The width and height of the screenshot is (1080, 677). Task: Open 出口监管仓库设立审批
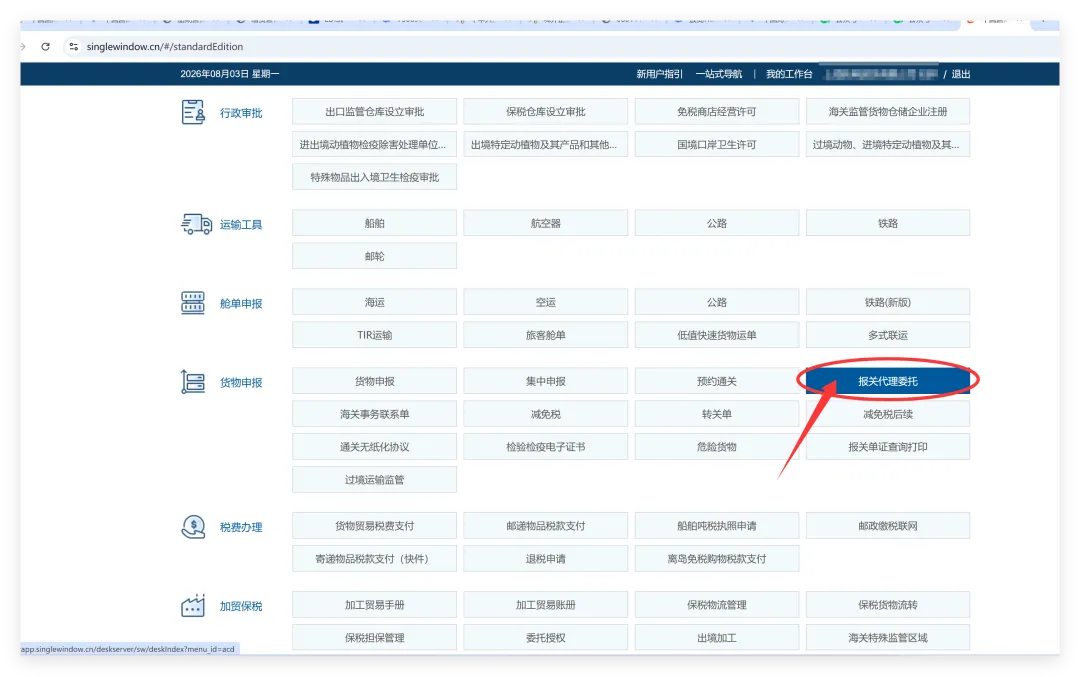point(374,112)
